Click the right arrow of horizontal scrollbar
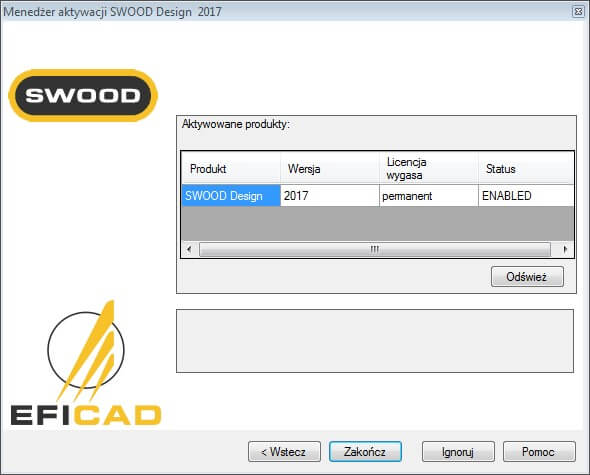The height and width of the screenshot is (475, 590). (565, 249)
